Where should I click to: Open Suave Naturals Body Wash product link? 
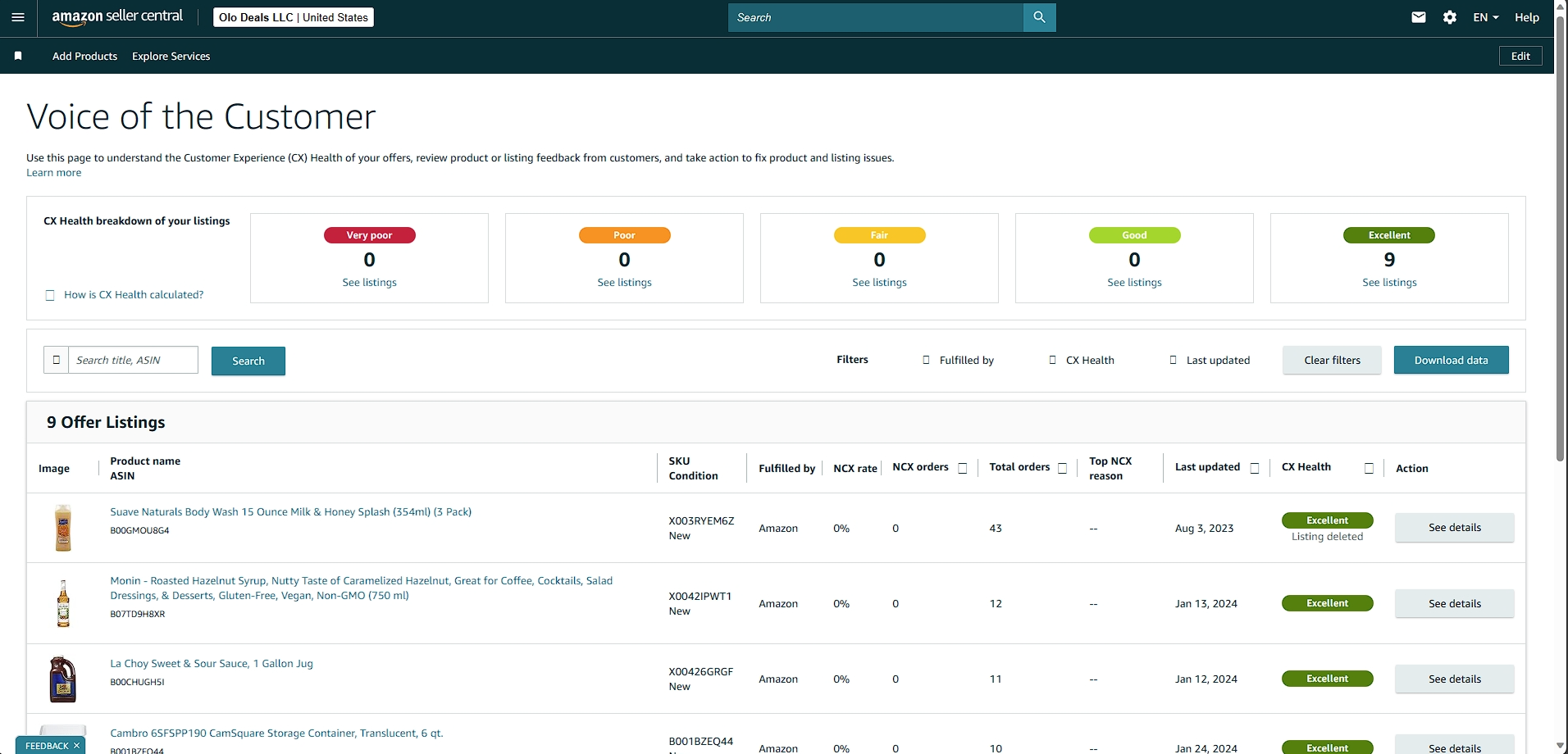291,512
